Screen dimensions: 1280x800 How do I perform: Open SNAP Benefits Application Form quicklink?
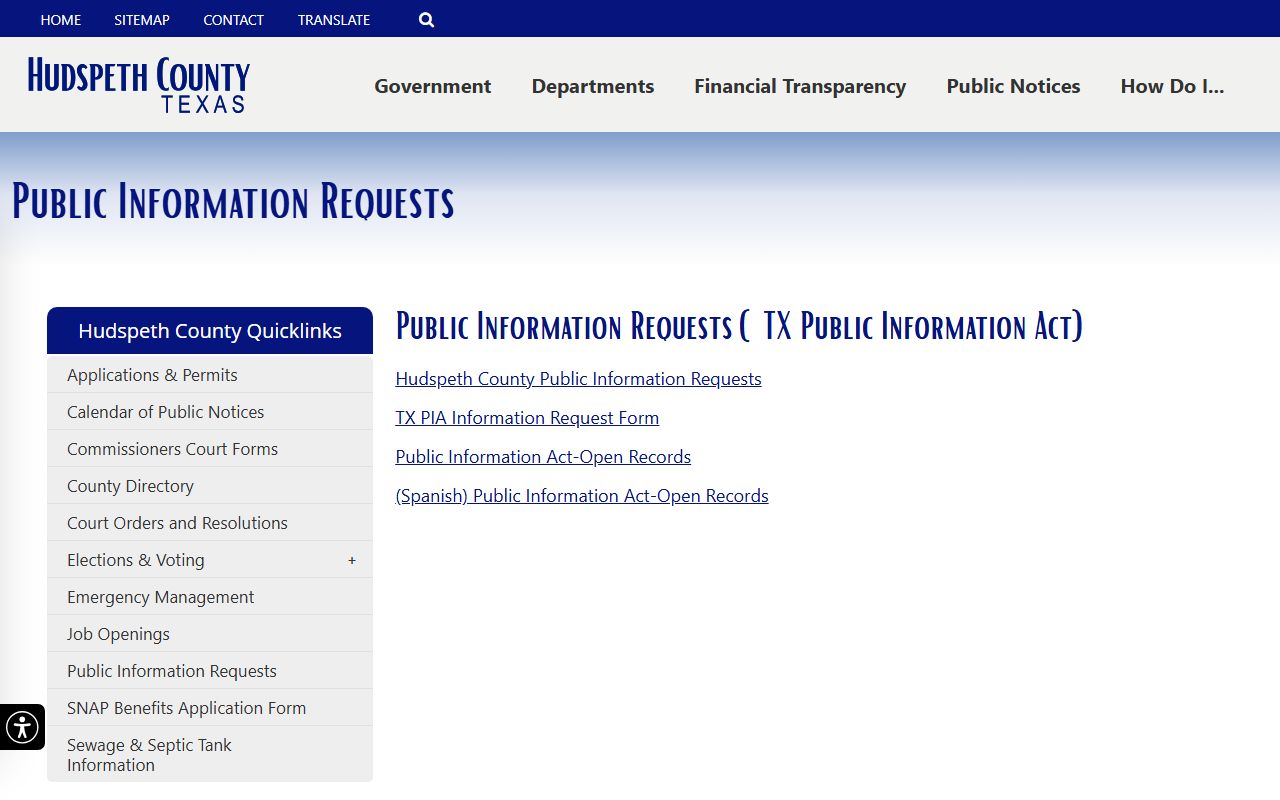(210, 708)
